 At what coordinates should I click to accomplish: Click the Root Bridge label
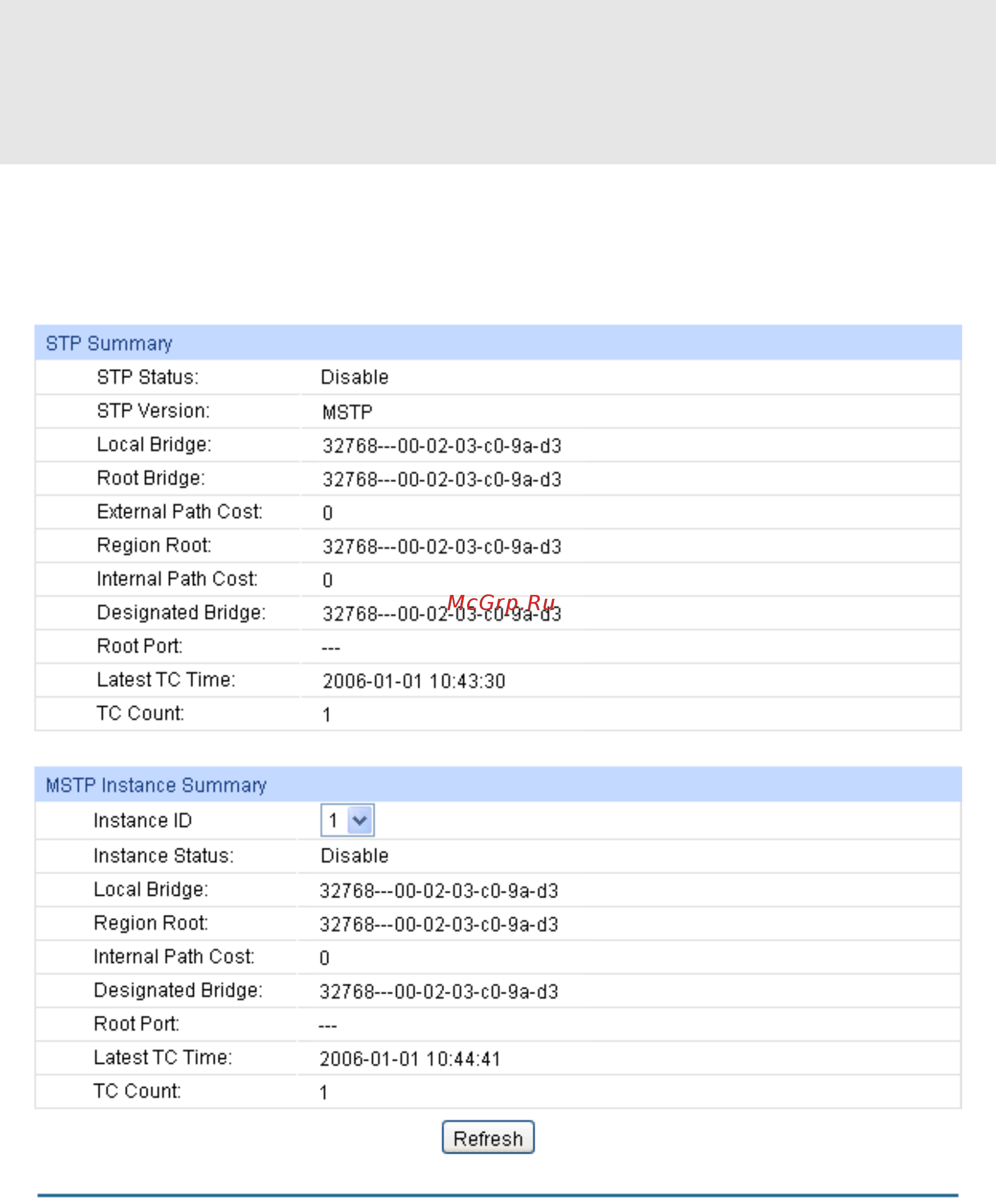point(151,478)
